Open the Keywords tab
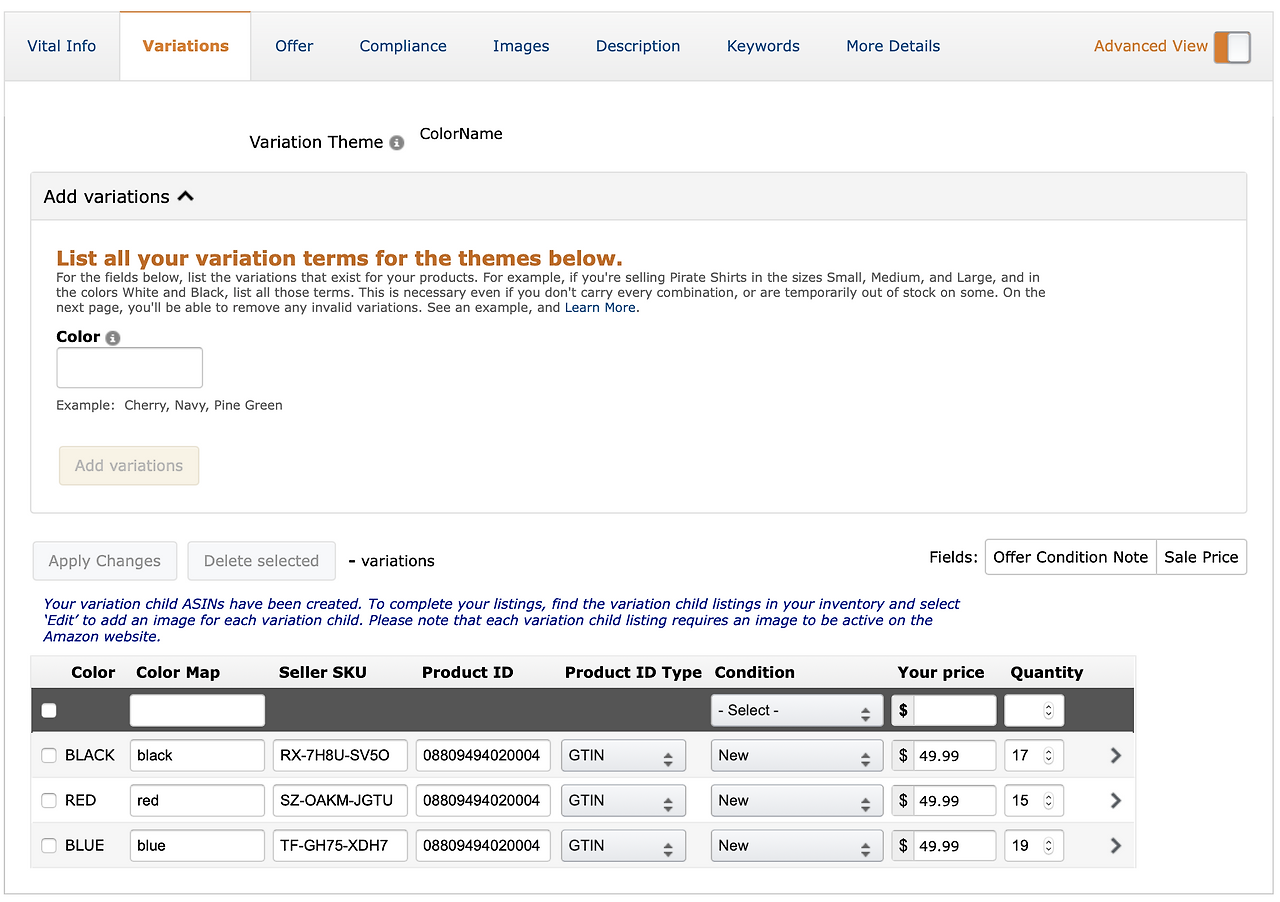This screenshot has height=902, width=1280. [x=763, y=46]
